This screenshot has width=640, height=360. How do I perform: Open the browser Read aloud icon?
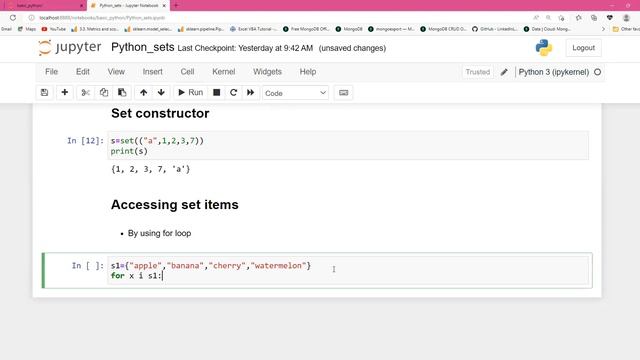pos(536,18)
